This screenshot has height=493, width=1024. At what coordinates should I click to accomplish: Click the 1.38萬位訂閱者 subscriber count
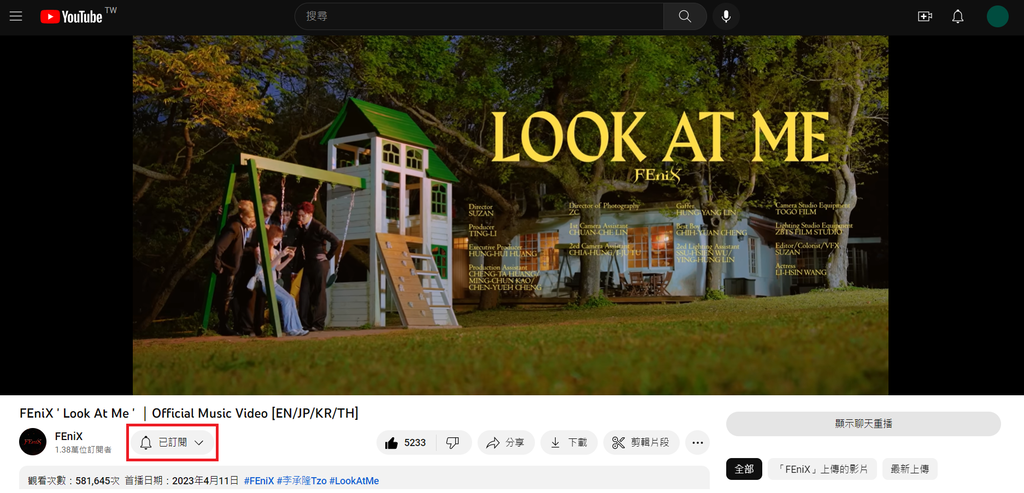click(x=83, y=450)
